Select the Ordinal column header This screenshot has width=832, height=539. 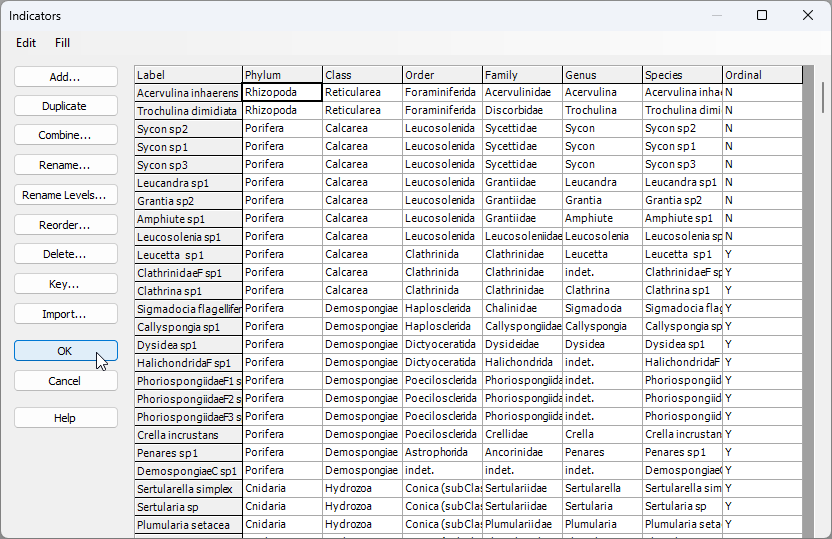click(x=762, y=75)
